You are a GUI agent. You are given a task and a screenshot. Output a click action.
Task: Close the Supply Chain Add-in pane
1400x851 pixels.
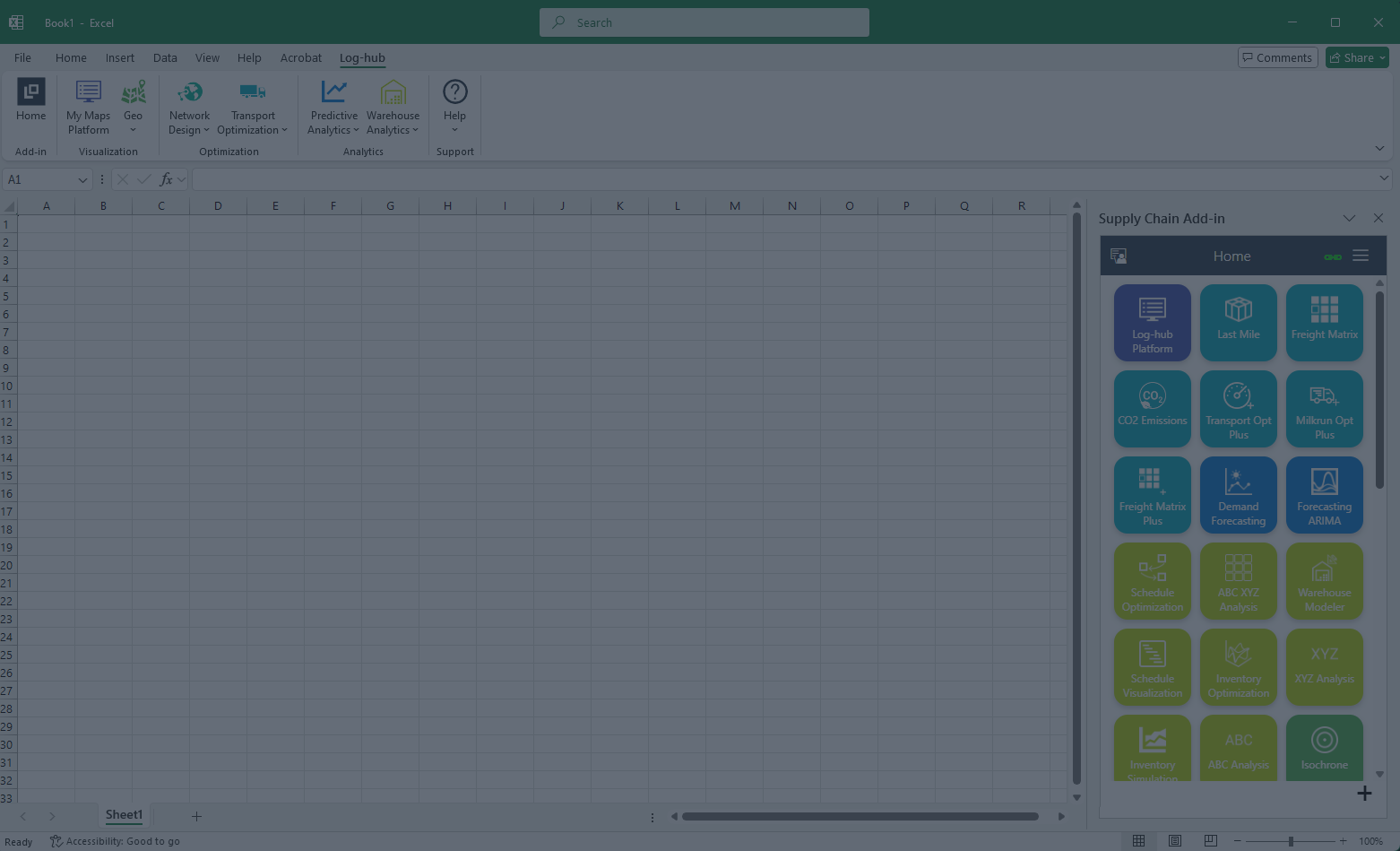pyautogui.click(x=1378, y=218)
